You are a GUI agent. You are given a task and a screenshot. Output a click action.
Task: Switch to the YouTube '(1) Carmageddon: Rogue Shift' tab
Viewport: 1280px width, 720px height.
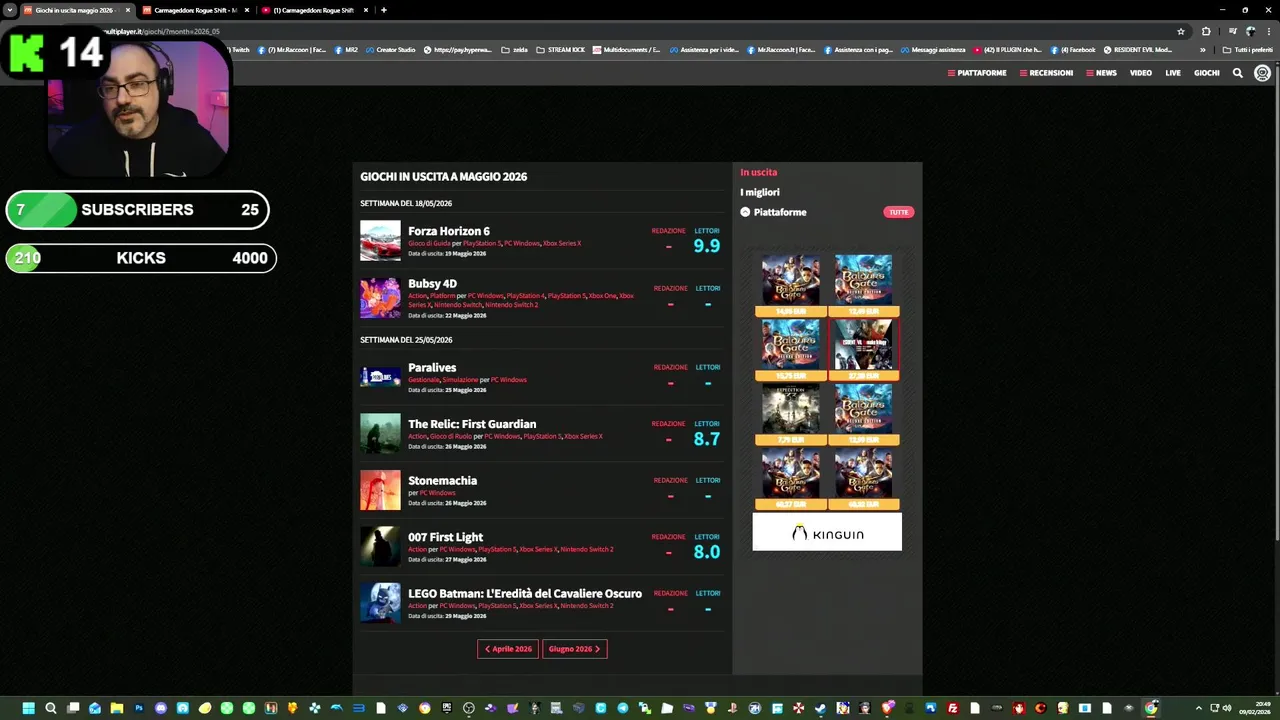(x=313, y=10)
